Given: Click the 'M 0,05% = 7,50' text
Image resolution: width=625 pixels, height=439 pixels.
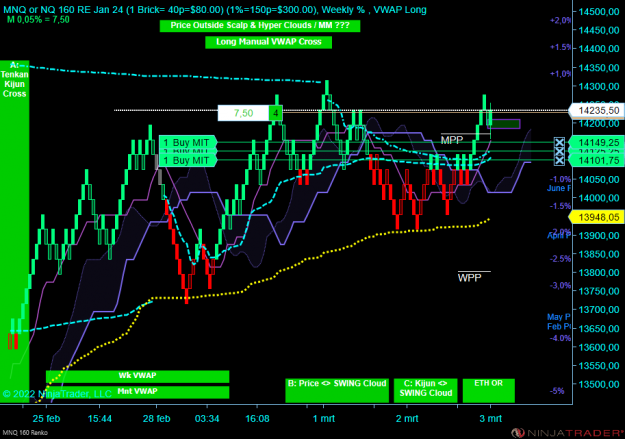Looking at the screenshot, I should pyautogui.click(x=38, y=20).
